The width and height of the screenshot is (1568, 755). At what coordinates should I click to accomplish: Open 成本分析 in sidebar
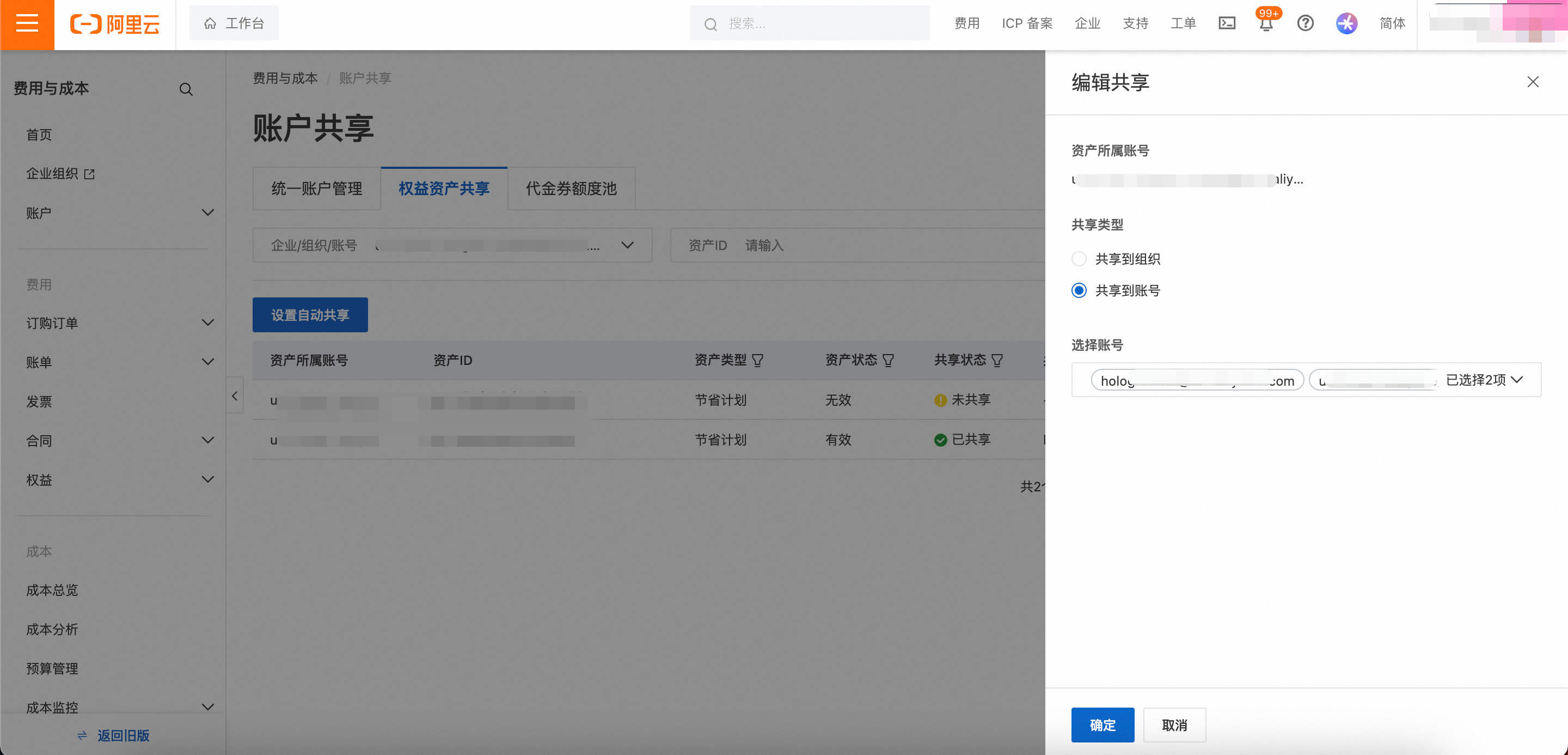coord(52,630)
